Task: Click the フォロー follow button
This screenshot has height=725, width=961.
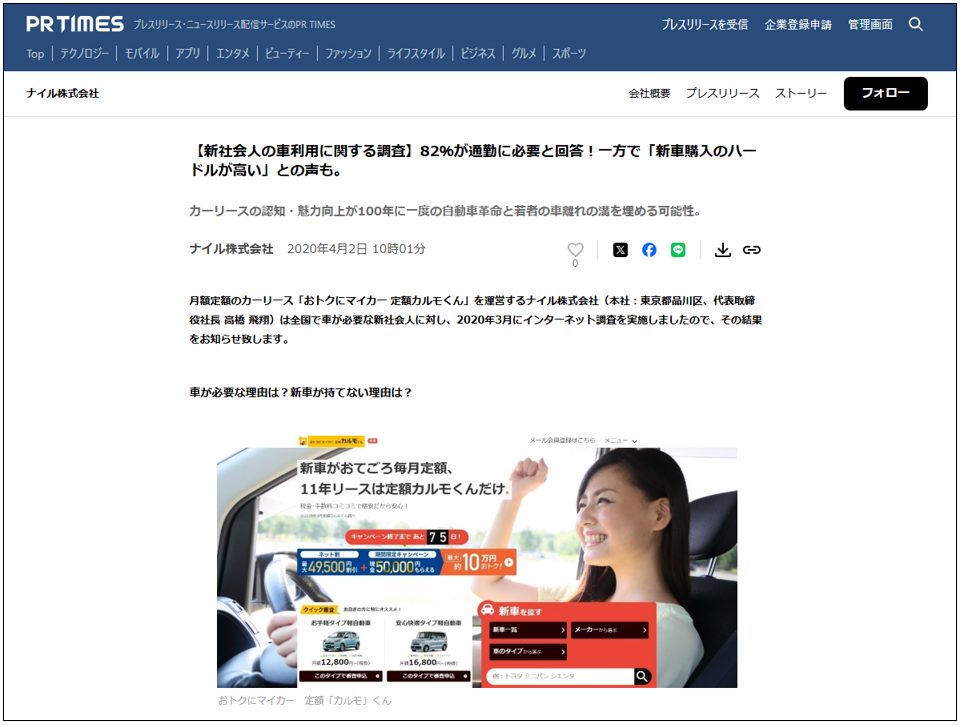Action: tap(886, 93)
